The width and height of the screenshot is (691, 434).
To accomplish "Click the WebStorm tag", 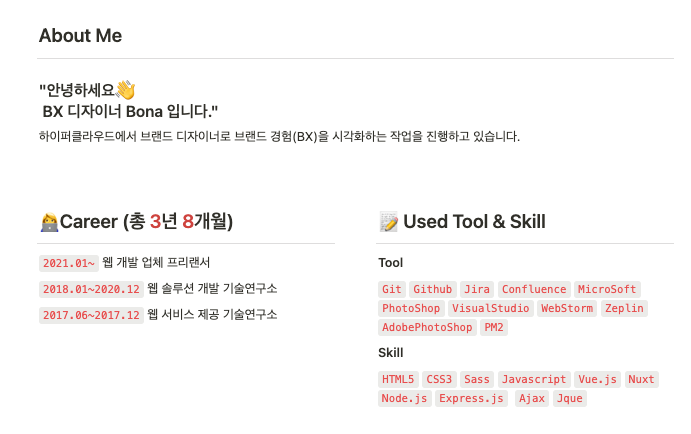I will pyautogui.click(x=567, y=308).
